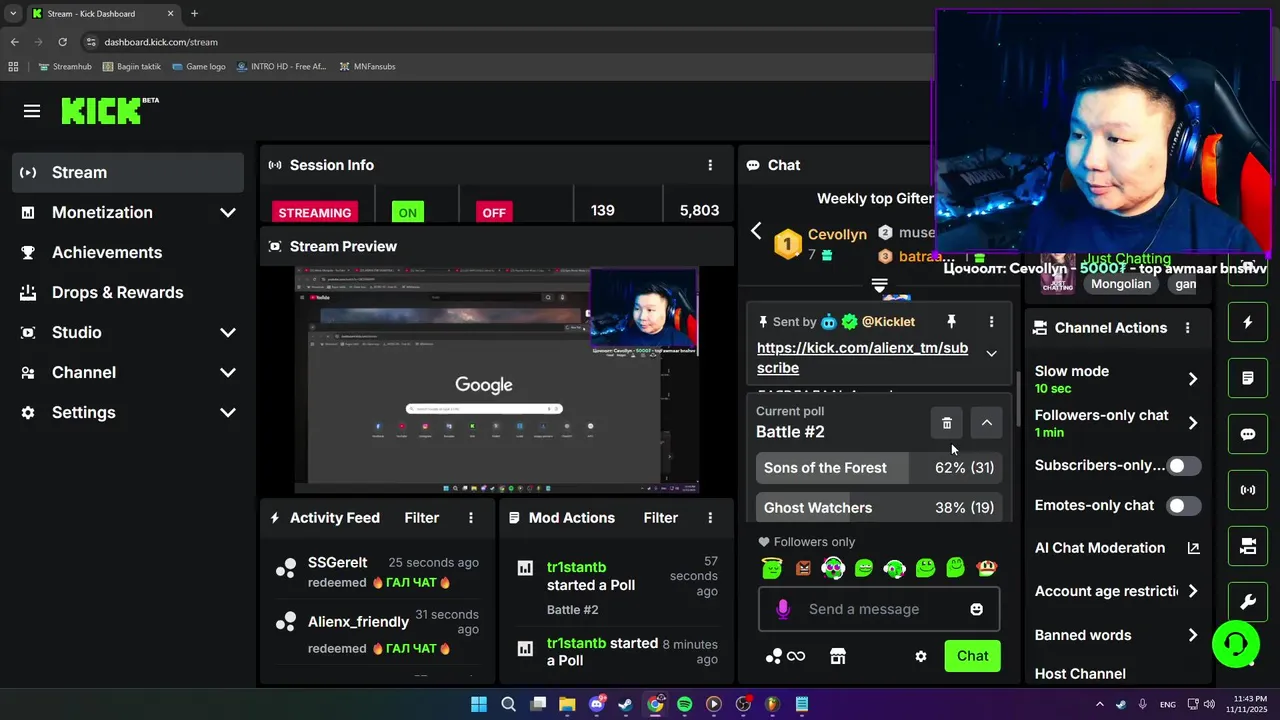The height and width of the screenshot is (720, 1280).
Task: Open Followers-only chat settings arrow
Action: coord(1192,423)
